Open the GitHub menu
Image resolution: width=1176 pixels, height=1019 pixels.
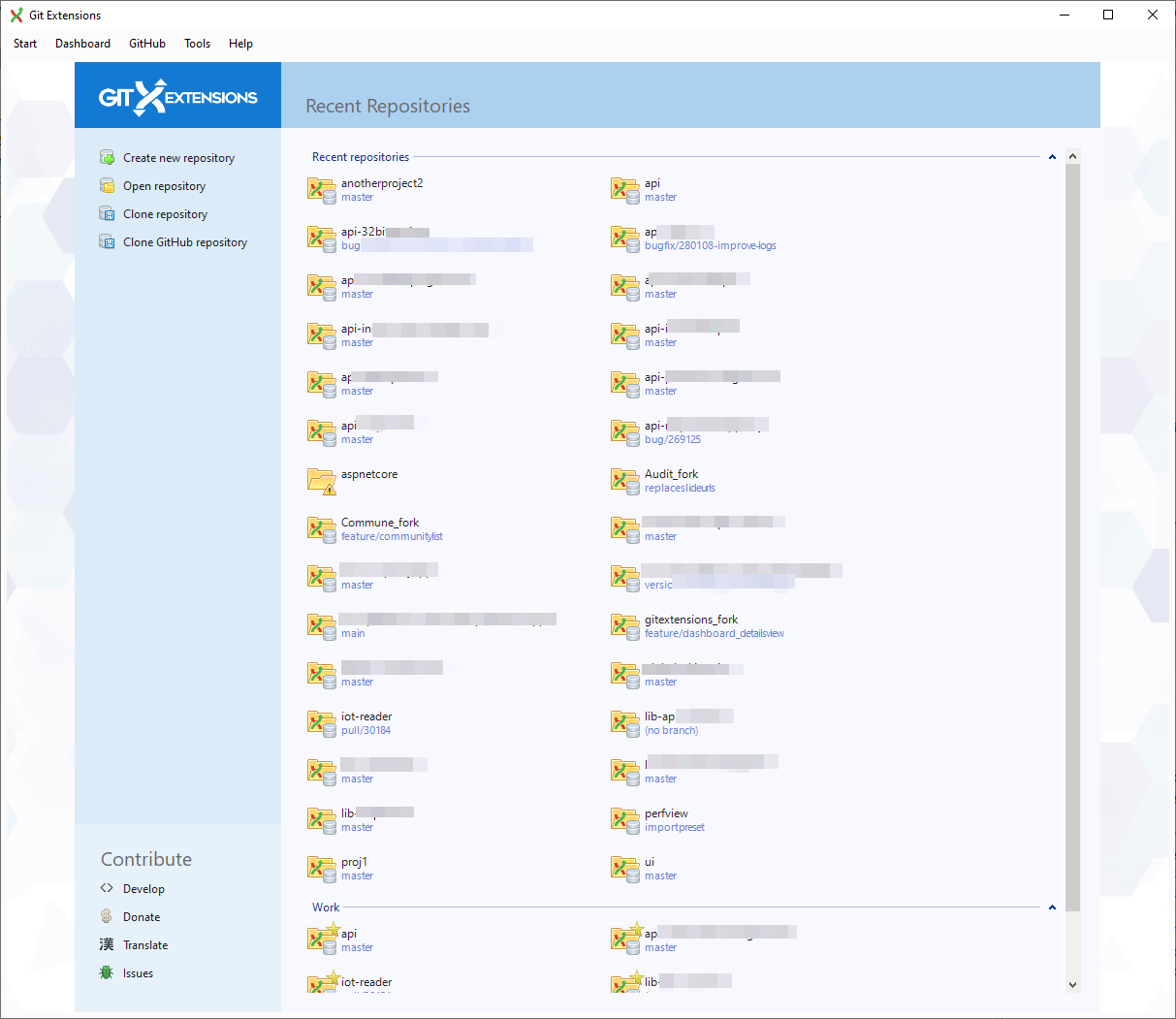coord(147,44)
